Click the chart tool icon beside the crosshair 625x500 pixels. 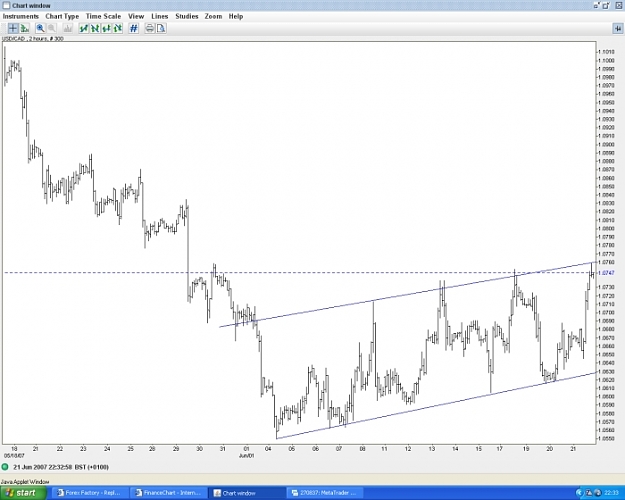tap(25, 28)
